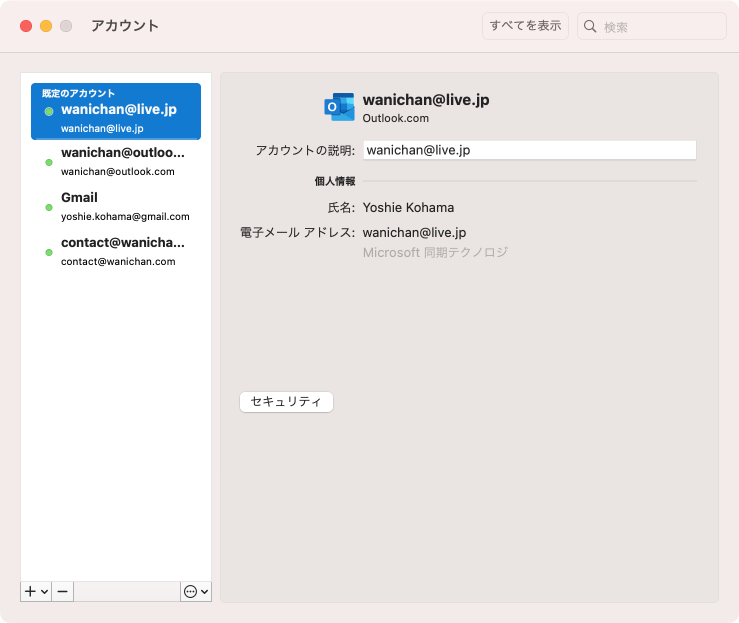The height and width of the screenshot is (623, 739).
Task: Minimize the window with yellow button
Action: pyautogui.click(x=46, y=26)
